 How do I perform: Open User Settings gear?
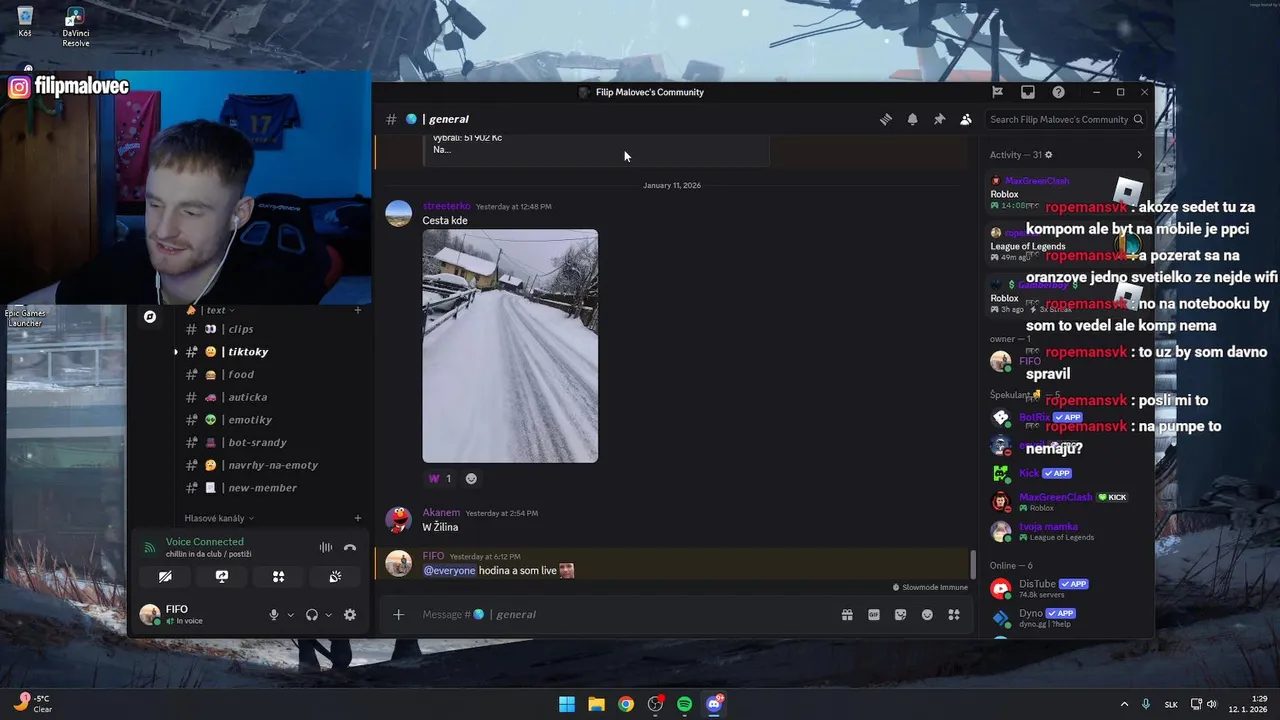coord(350,615)
